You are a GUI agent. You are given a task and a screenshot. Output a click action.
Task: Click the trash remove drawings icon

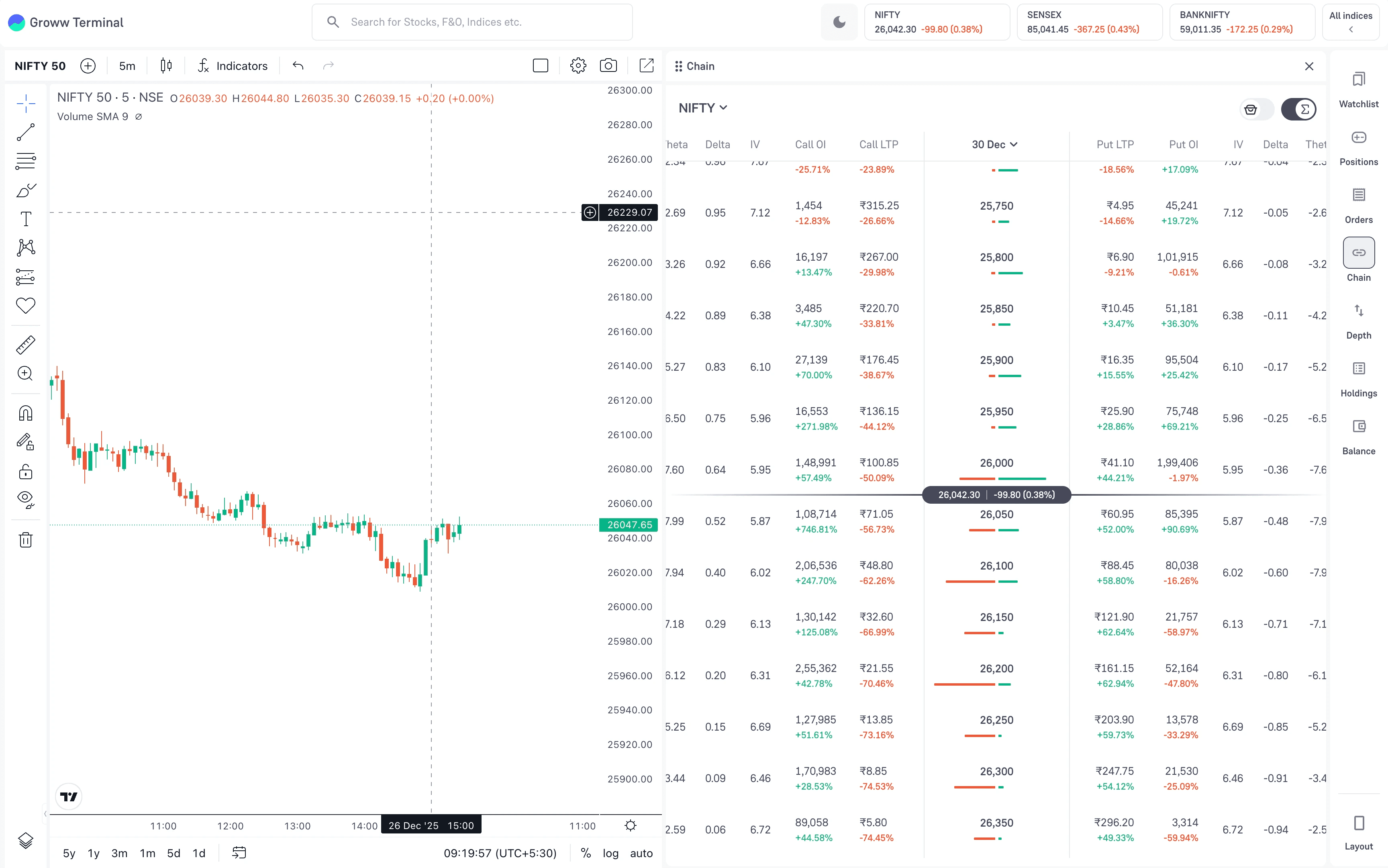click(x=25, y=539)
